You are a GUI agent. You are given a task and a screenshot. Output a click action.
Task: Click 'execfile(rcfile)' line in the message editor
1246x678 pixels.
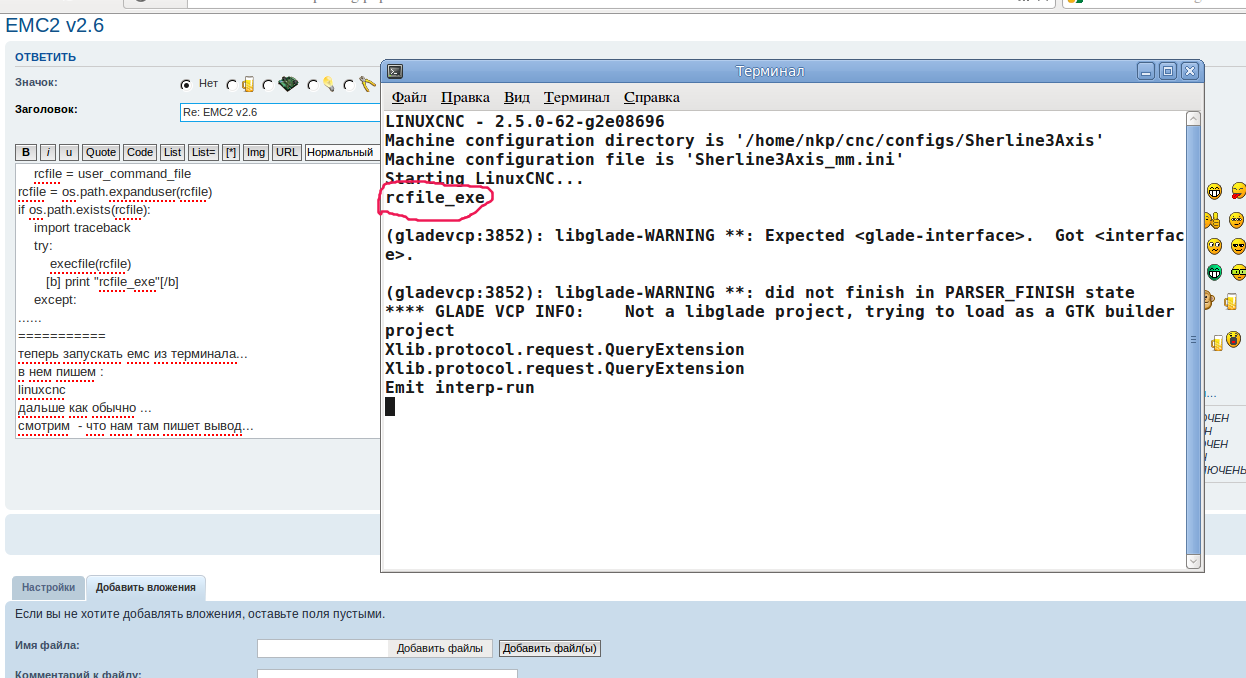point(90,264)
